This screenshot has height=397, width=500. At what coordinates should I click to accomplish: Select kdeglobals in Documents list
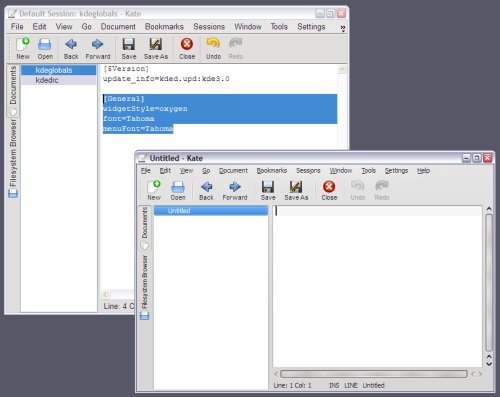(x=59, y=70)
